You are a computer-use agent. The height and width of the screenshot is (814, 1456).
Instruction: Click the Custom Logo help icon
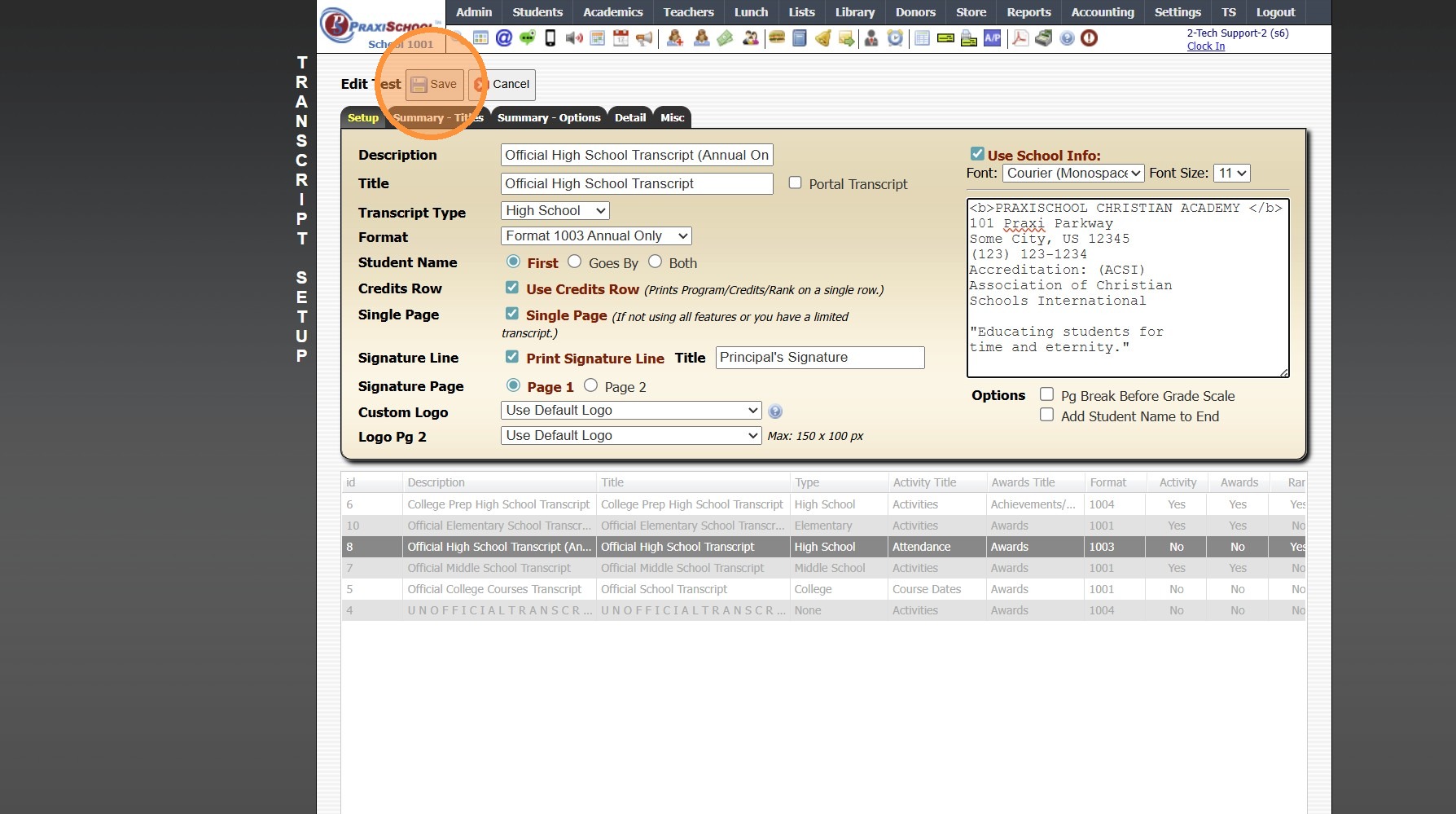[x=775, y=411]
